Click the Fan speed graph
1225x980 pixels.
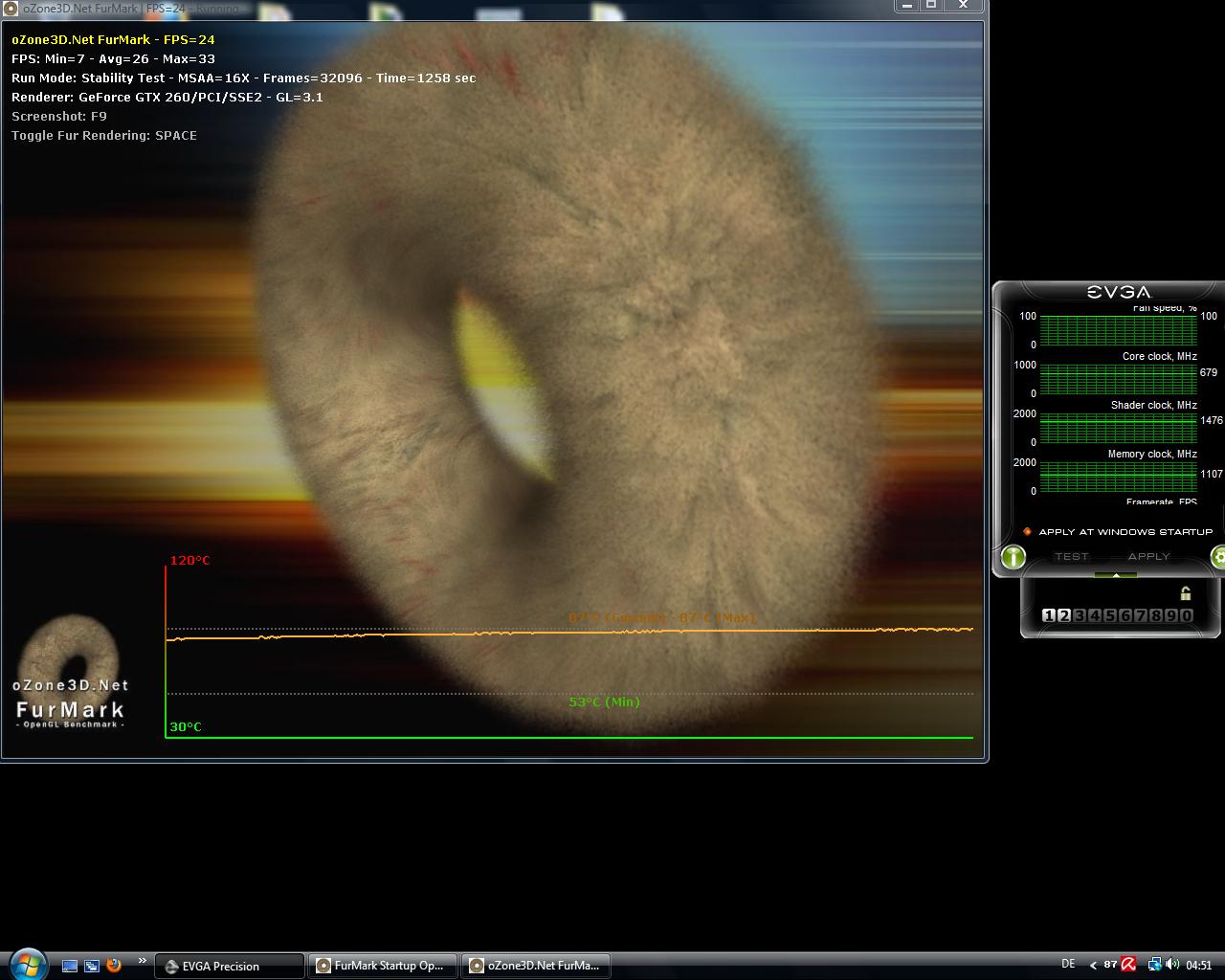(x=1118, y=330)
